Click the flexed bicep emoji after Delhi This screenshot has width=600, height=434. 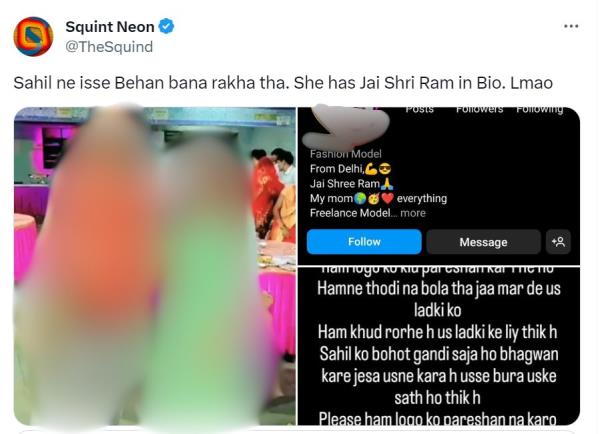[371, 169]
